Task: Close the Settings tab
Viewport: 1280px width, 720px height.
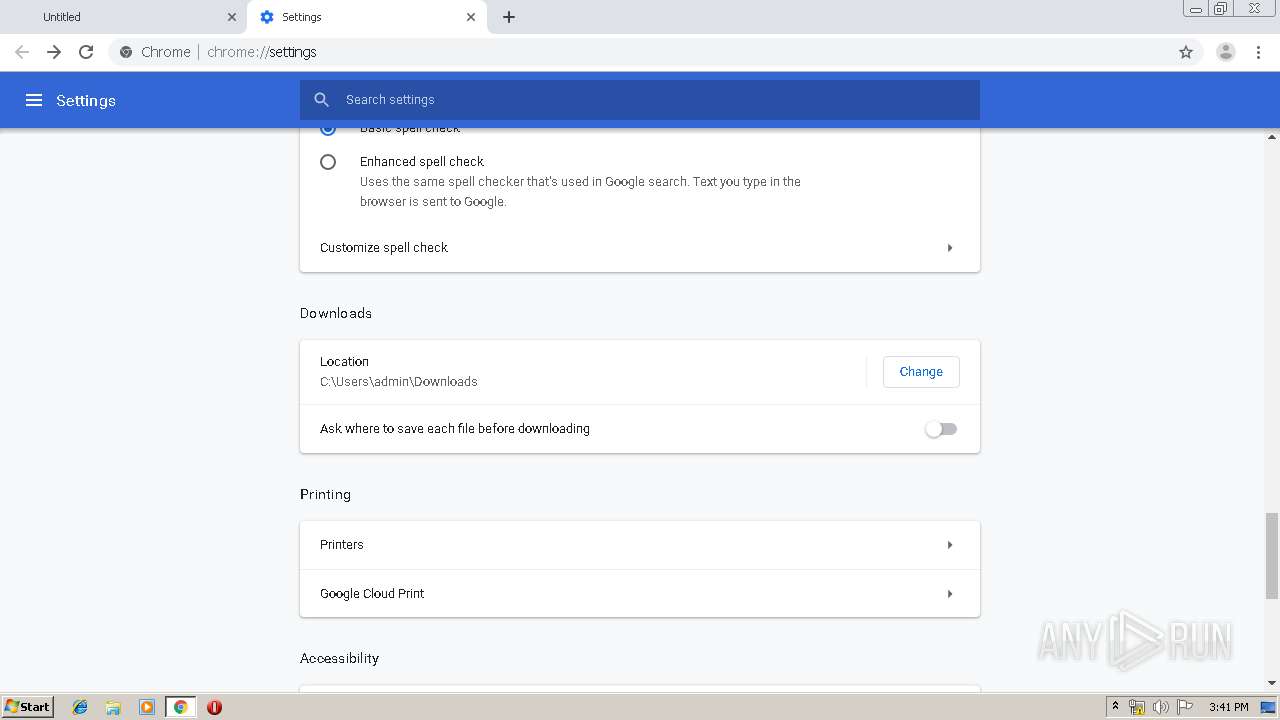Action: coord(471,17)
